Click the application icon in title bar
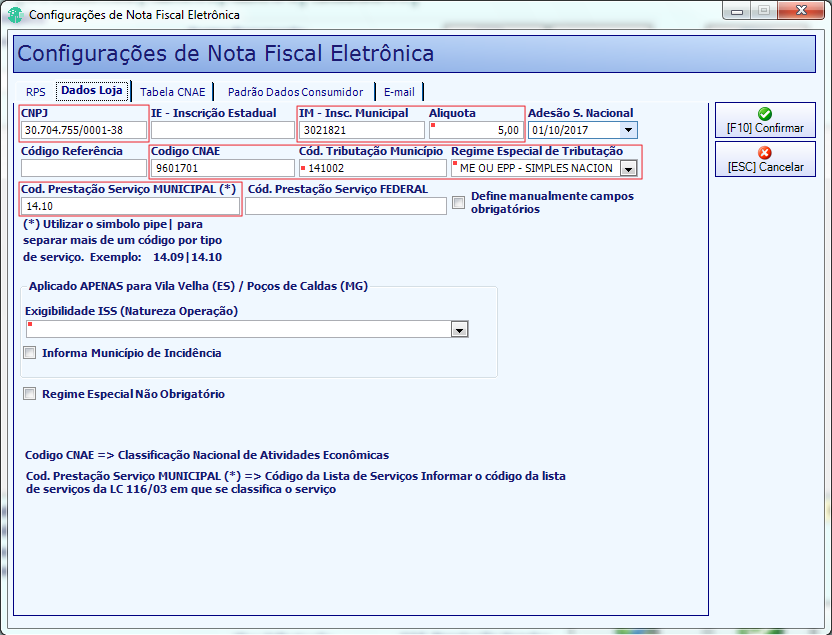Image resolution: width=832 pixels, height=635 pixels. tap(15, 15)
